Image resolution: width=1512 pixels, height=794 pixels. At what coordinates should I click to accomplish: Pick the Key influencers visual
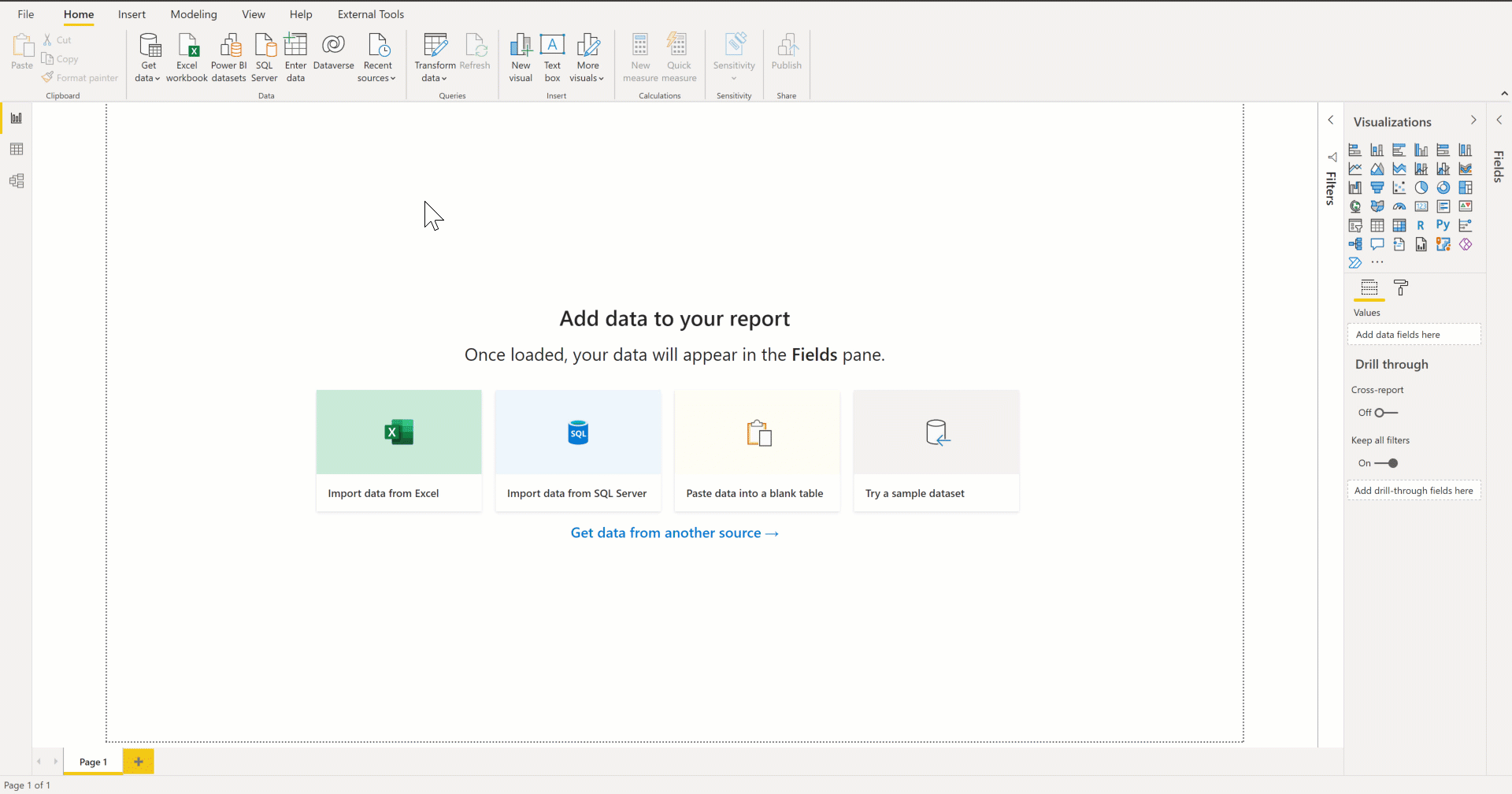pyautogui.click(x=1465, y=225)
